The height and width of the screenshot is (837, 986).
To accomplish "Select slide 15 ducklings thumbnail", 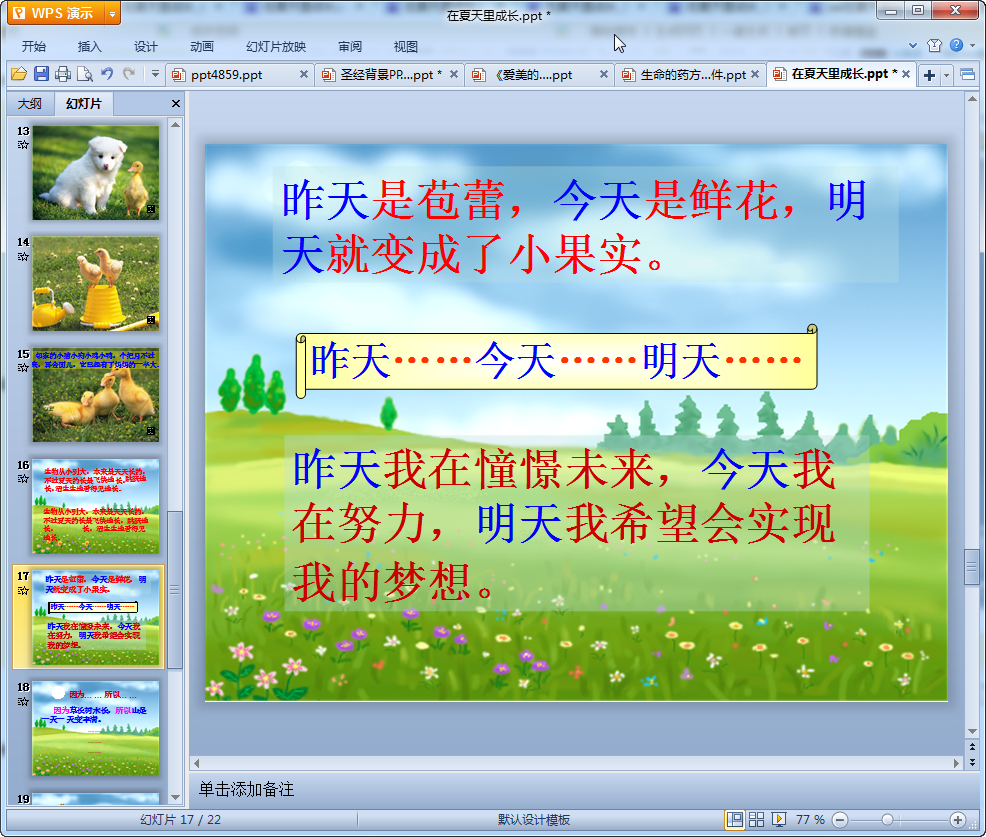I will [96, 395].
